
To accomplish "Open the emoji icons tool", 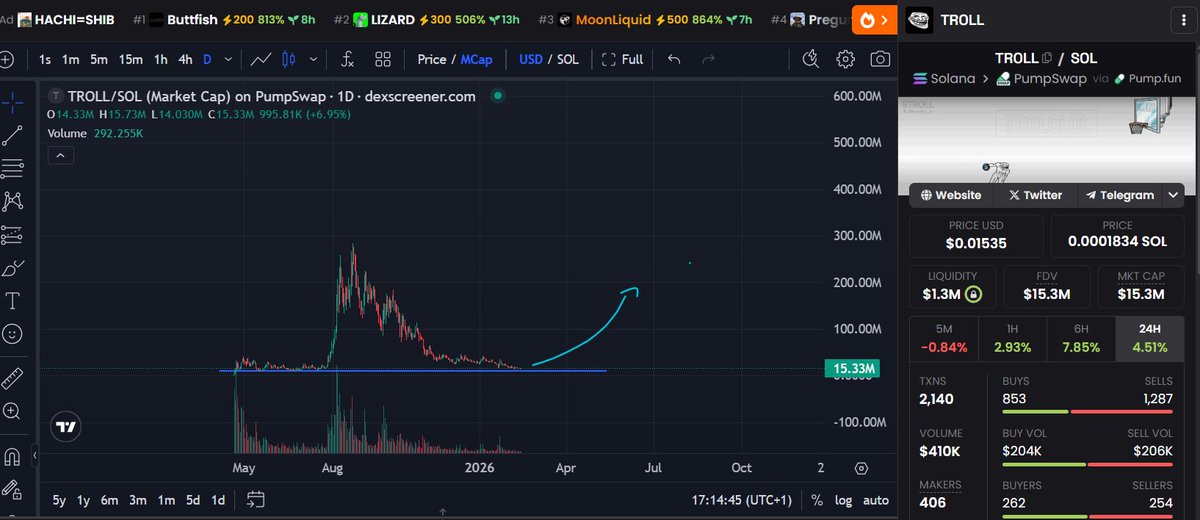I will 12,334.
